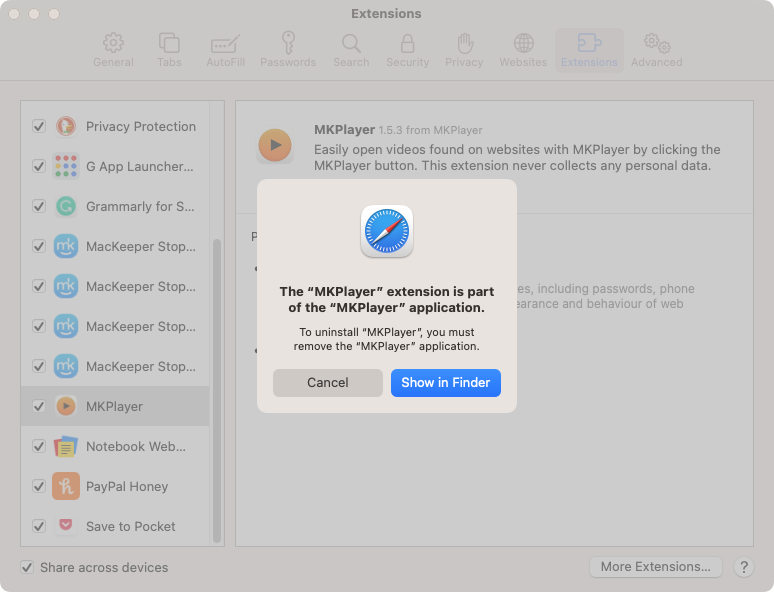Select the MKPlayer row label

click(115, 406)
